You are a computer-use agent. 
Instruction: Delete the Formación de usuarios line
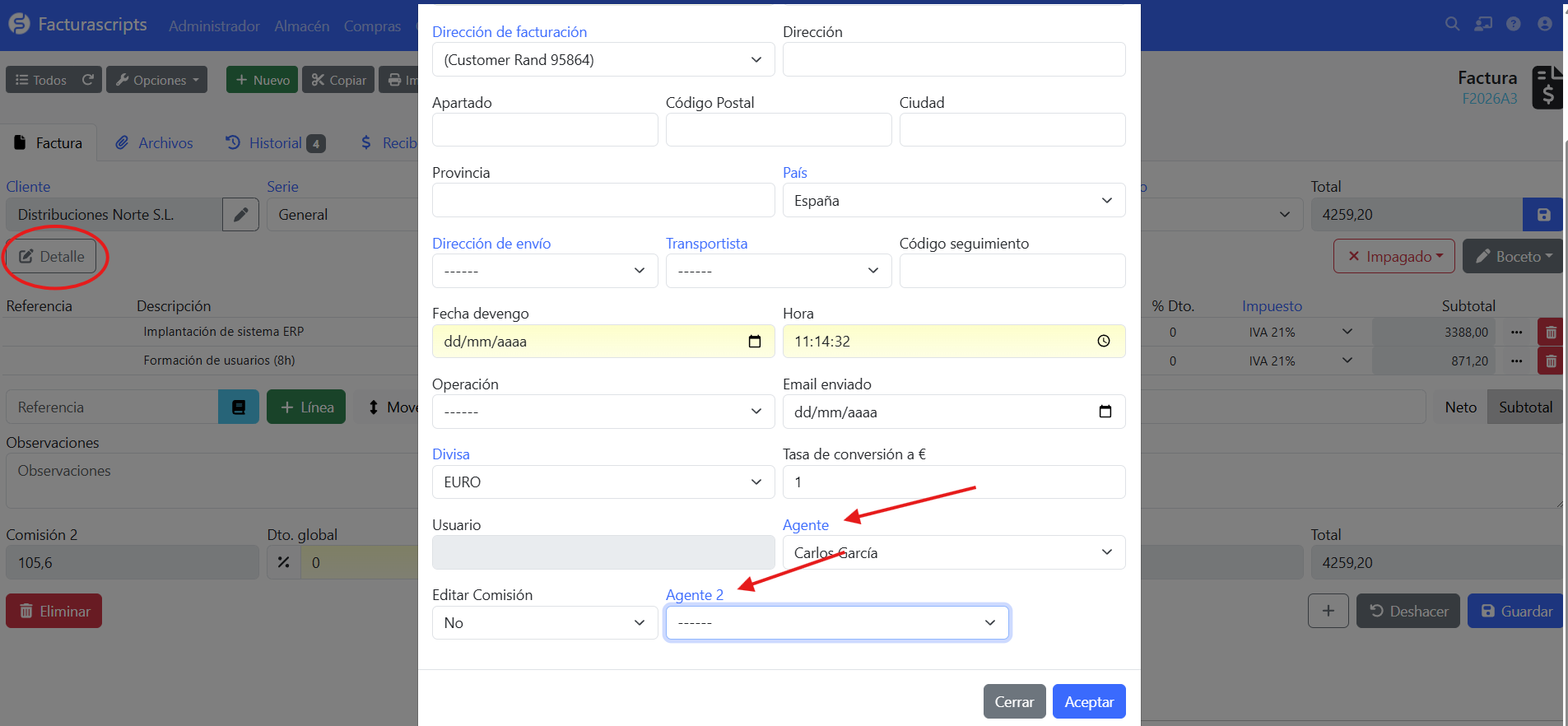[1551, 361]
